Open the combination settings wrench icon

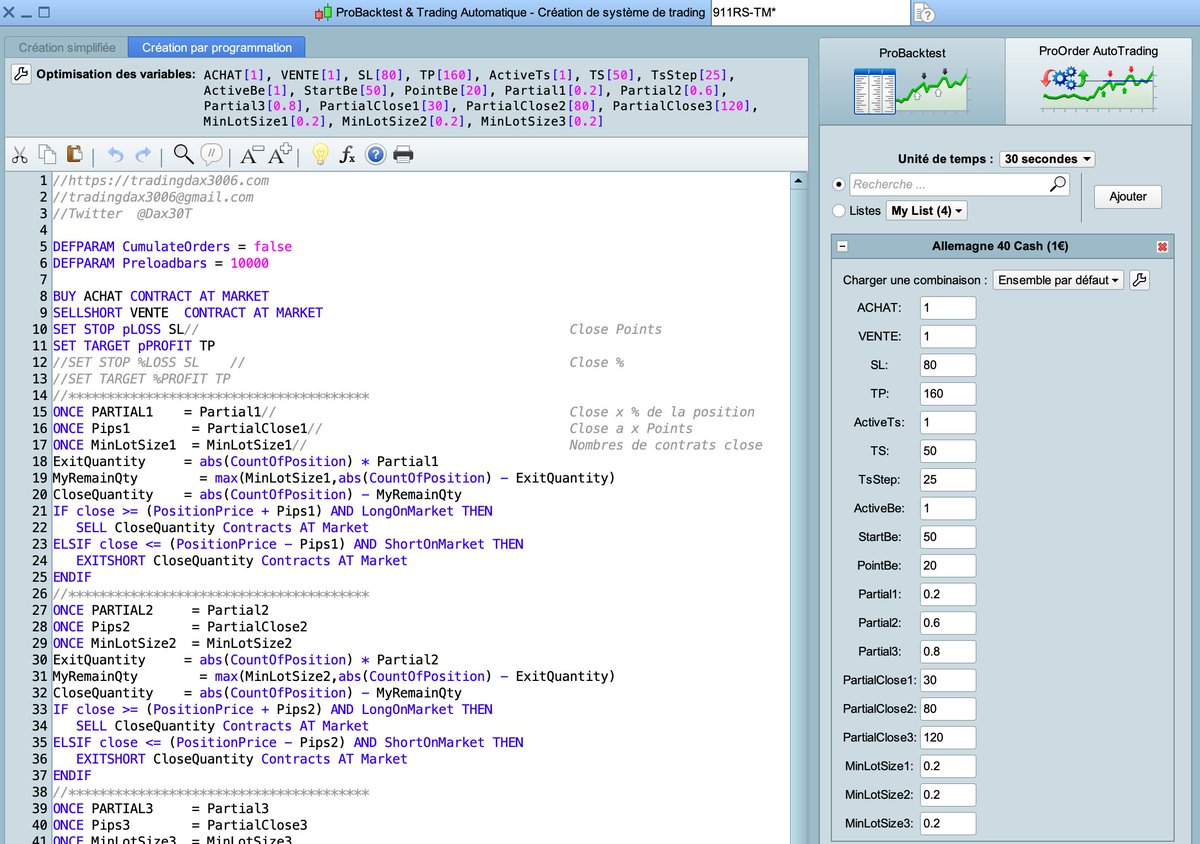[1139, 280]
